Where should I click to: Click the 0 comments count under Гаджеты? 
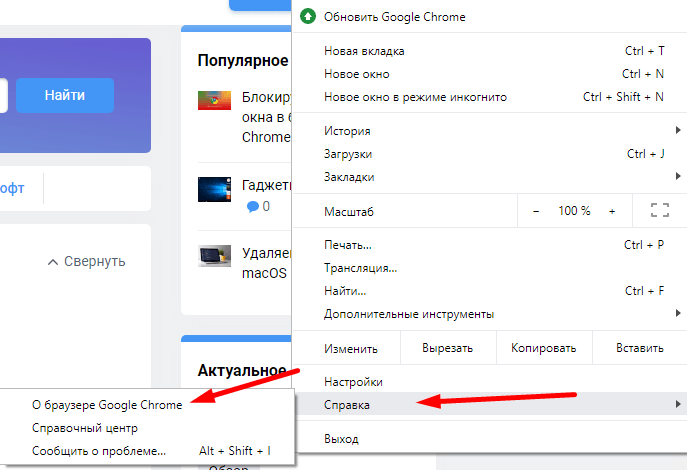point(266,206)
